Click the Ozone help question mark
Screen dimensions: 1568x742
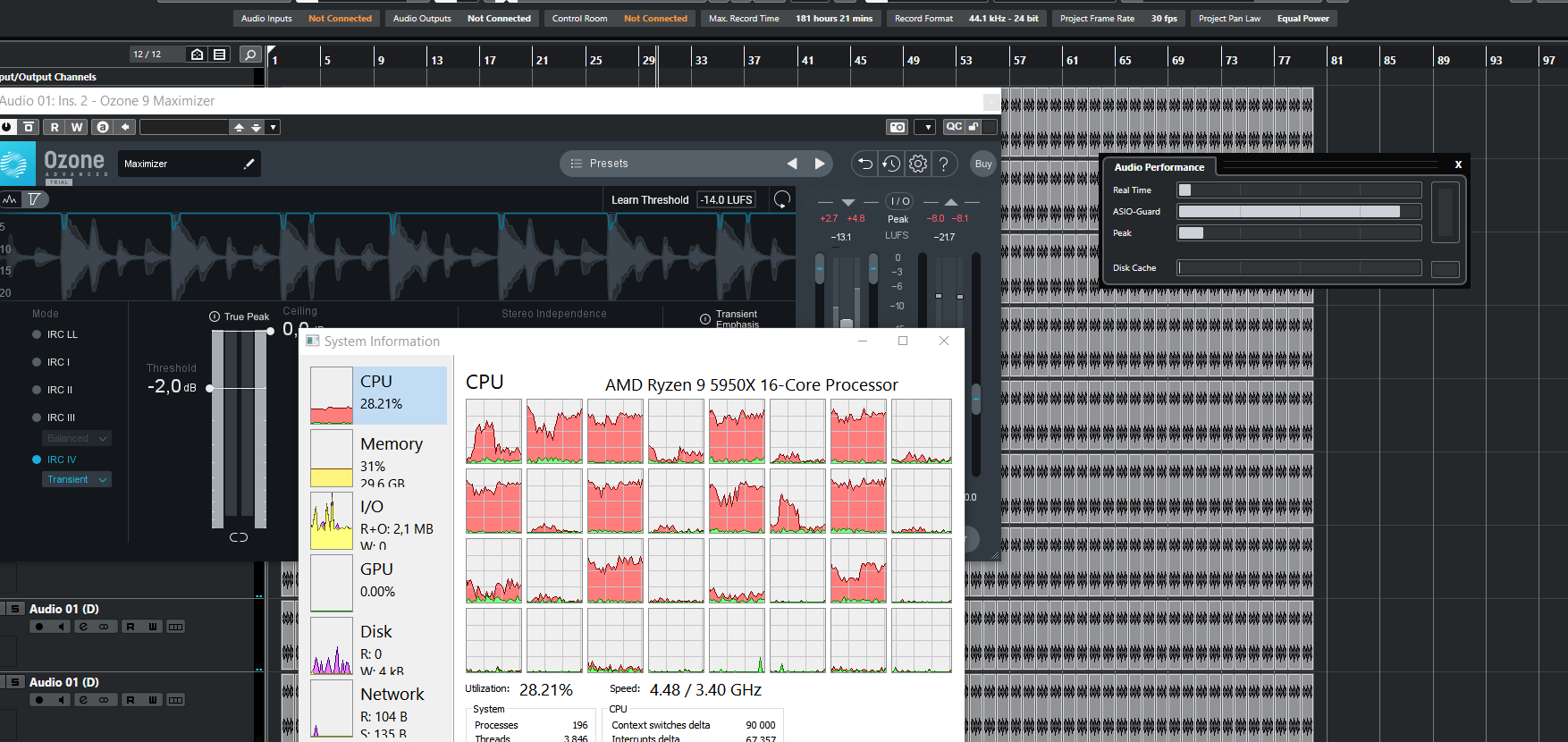tap(943, 164)
